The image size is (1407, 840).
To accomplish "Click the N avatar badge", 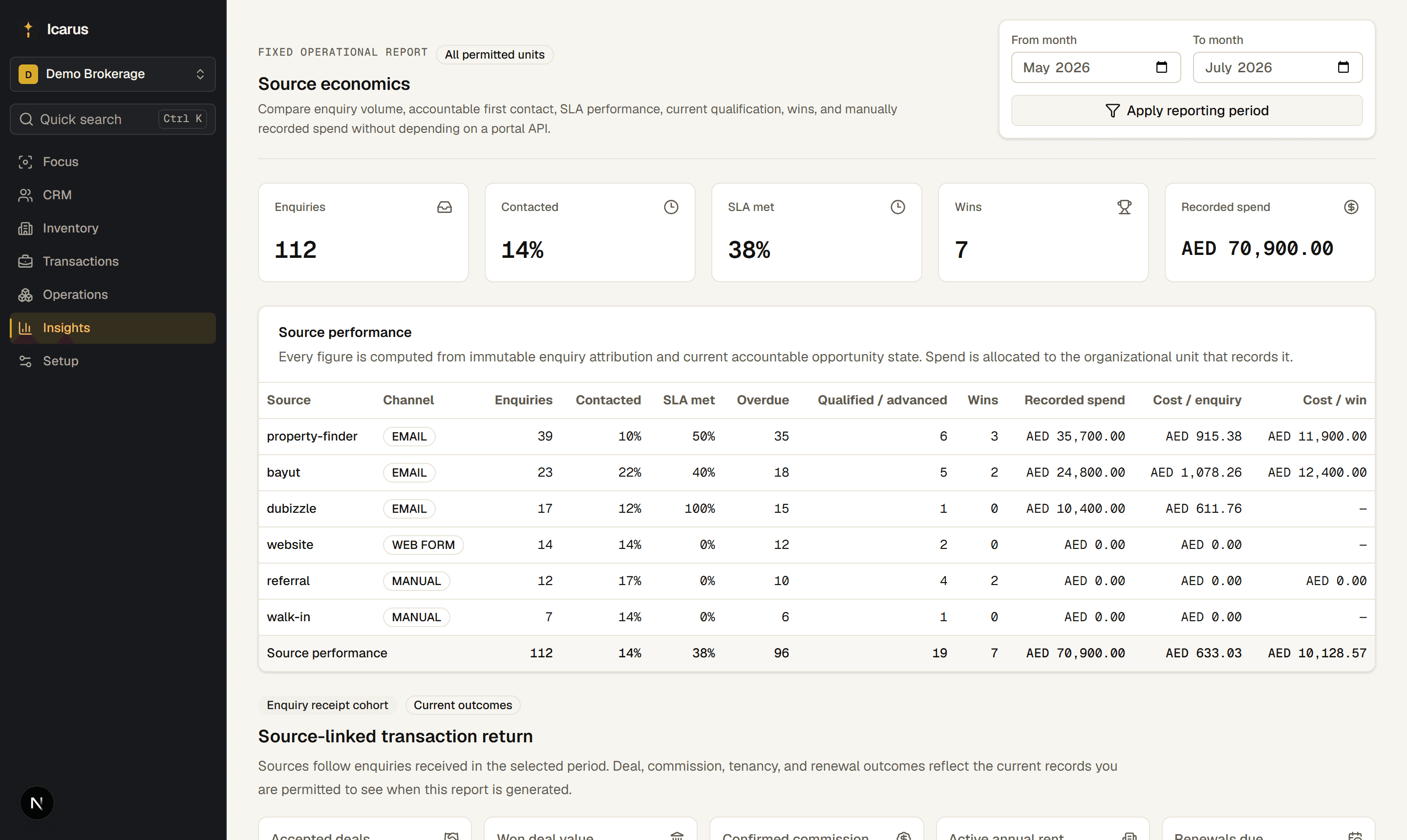I will tap(37, 803).
